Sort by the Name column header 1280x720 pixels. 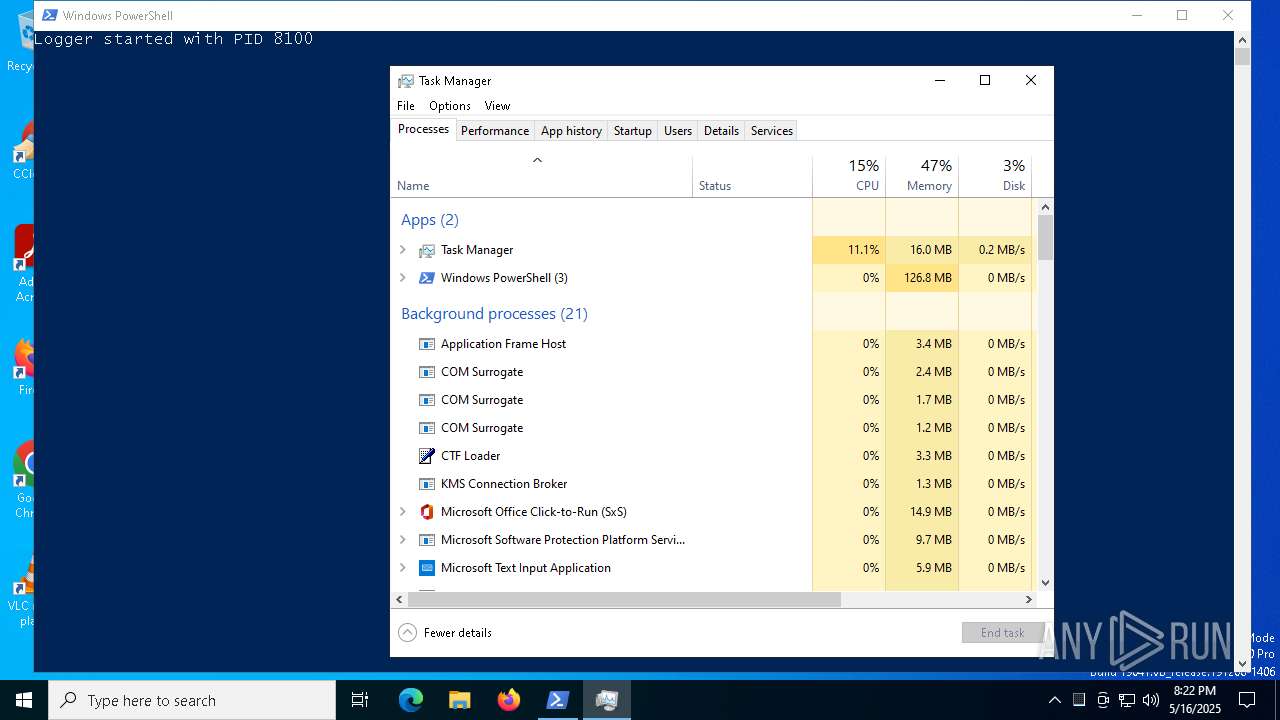(x=541, y=176)
